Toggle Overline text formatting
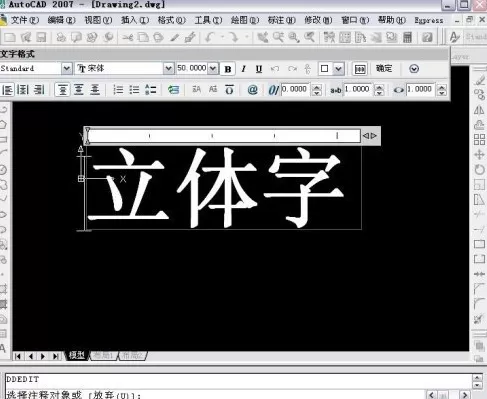 pos(229,89)
